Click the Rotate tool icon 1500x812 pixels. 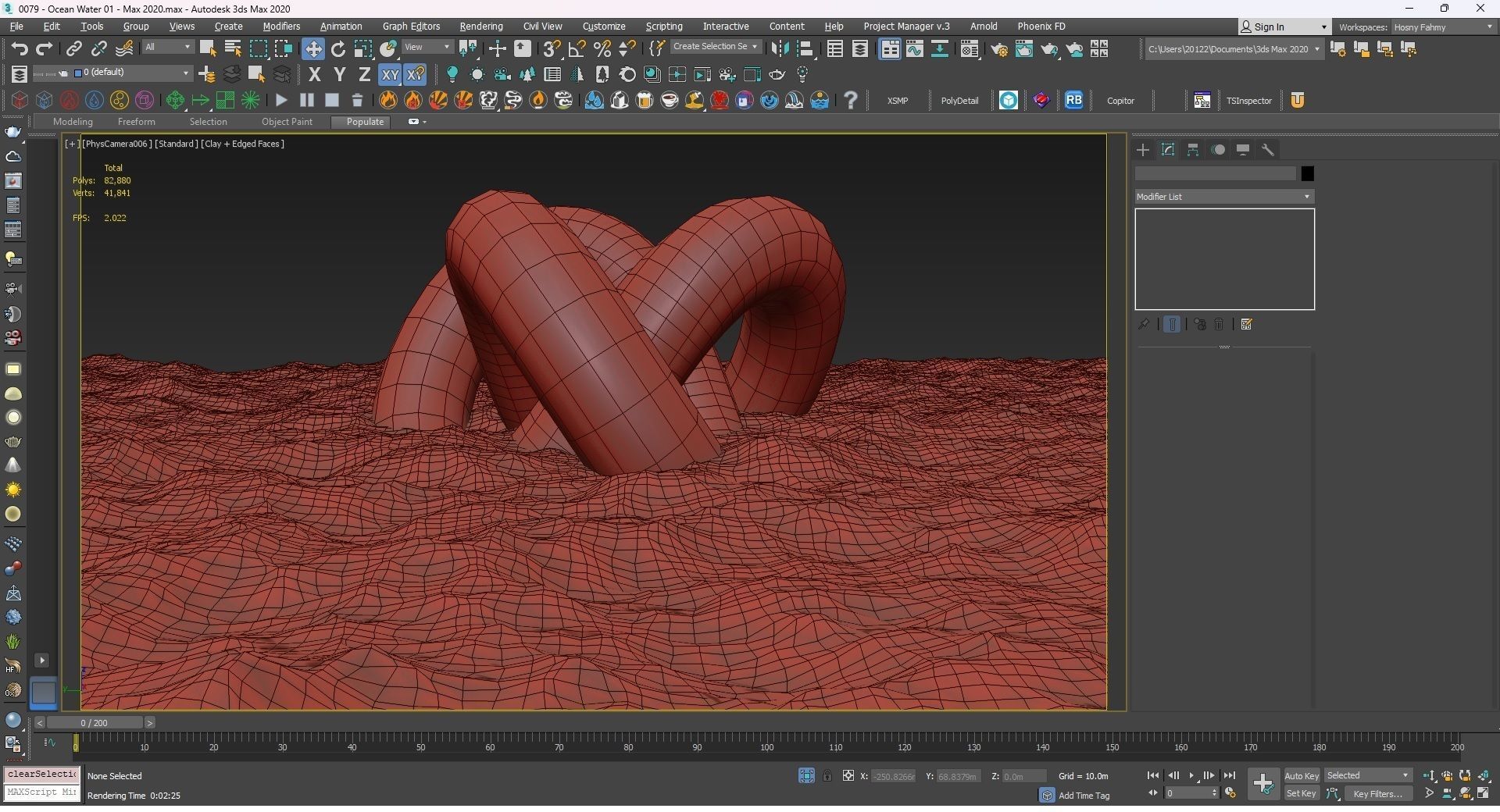(x=337, y=49)
